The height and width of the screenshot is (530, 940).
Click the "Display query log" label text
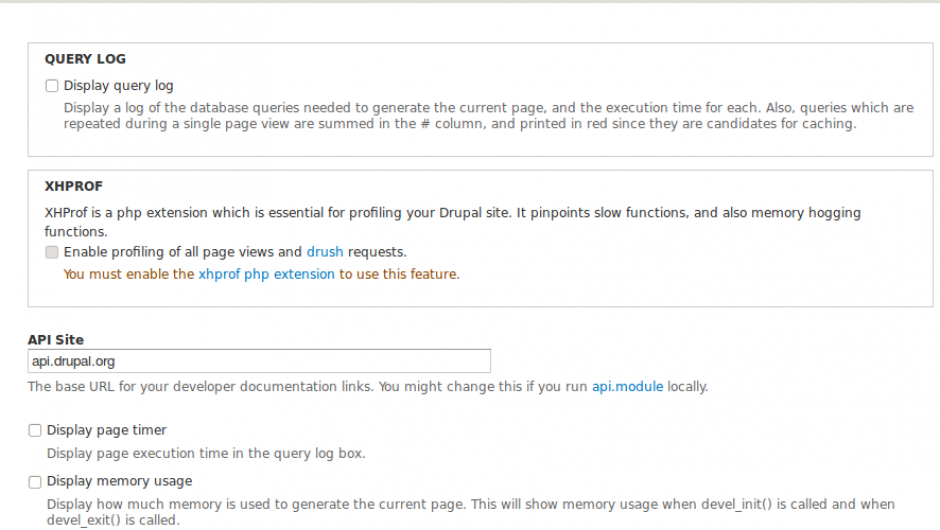(118, 86)
